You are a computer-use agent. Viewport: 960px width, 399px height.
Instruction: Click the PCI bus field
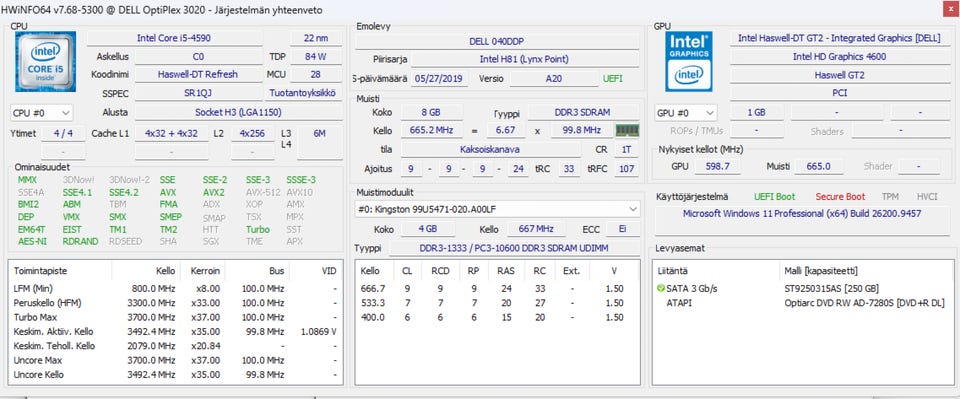pyautogui.click(x=839, y=93)
